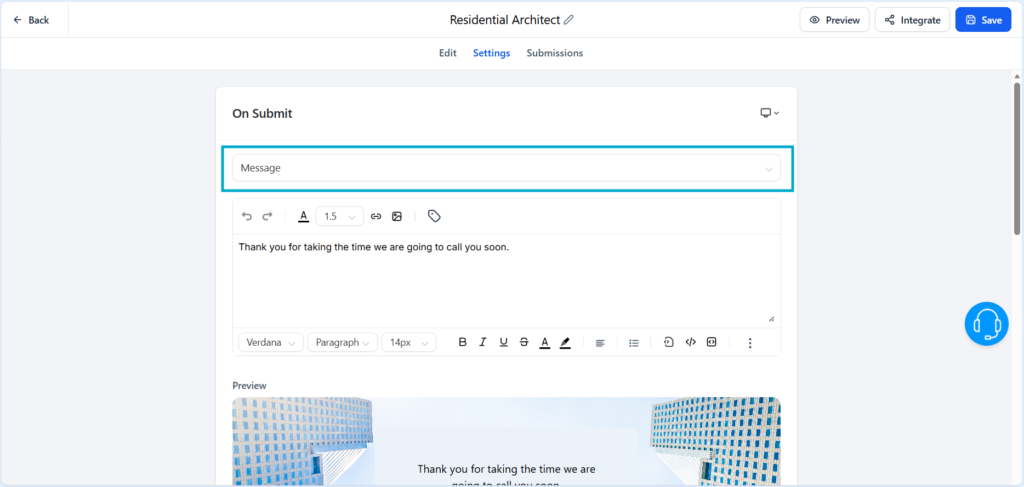Screen dimensions: 1024x487
Task: Open the tag merge-field icon
Action: pyautogui.click(x=434, y=216)
